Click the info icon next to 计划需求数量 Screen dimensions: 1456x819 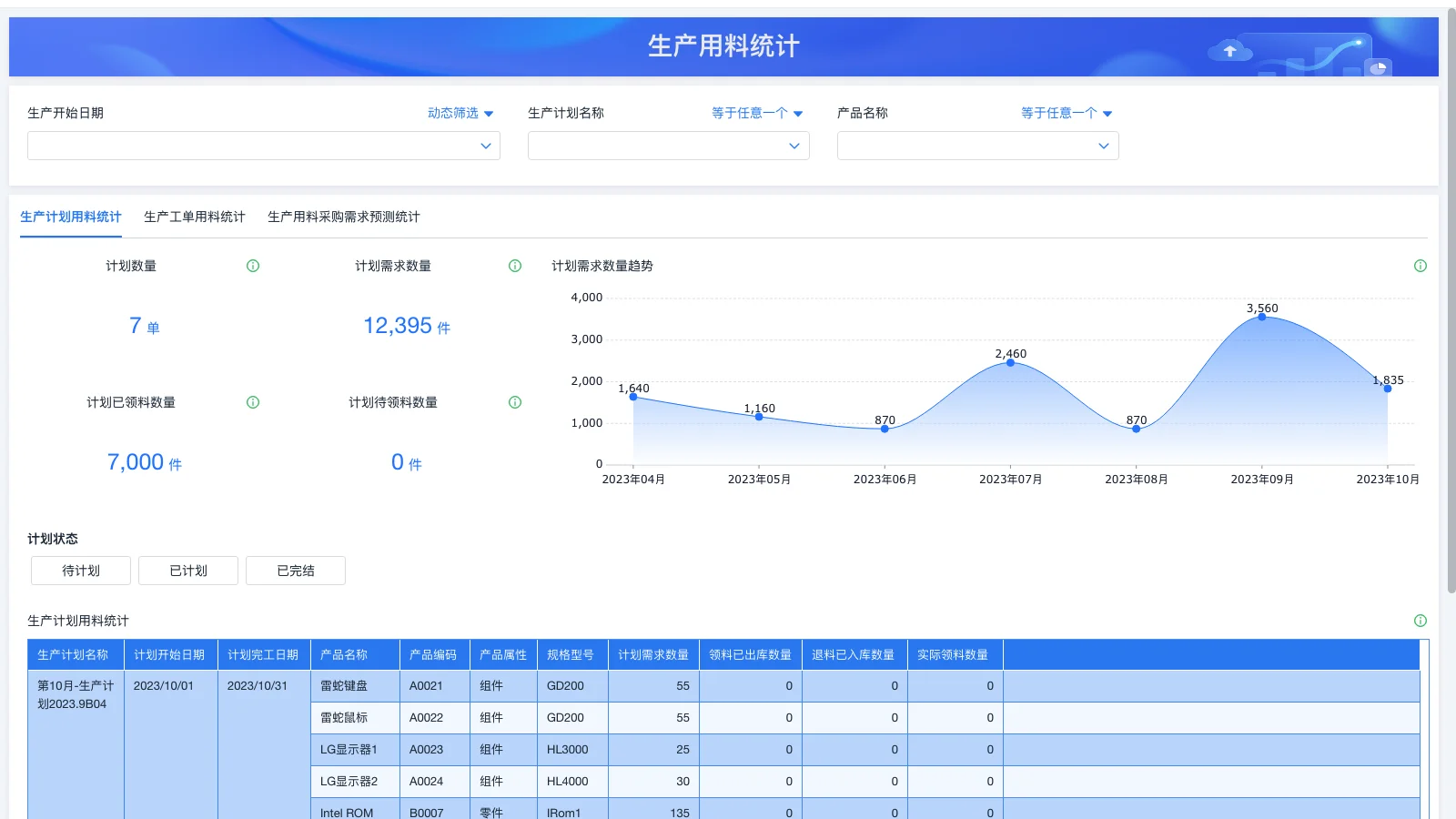[514, 266]
